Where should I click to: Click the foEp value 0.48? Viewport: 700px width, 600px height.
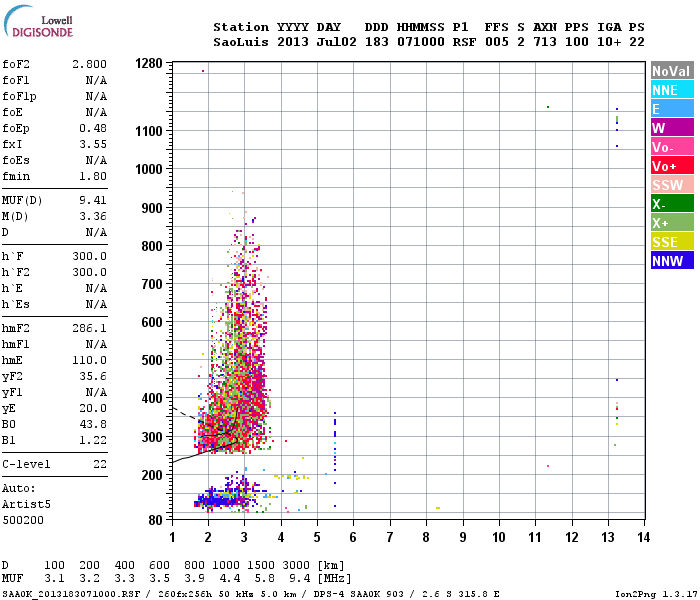[x=93, y=129]
